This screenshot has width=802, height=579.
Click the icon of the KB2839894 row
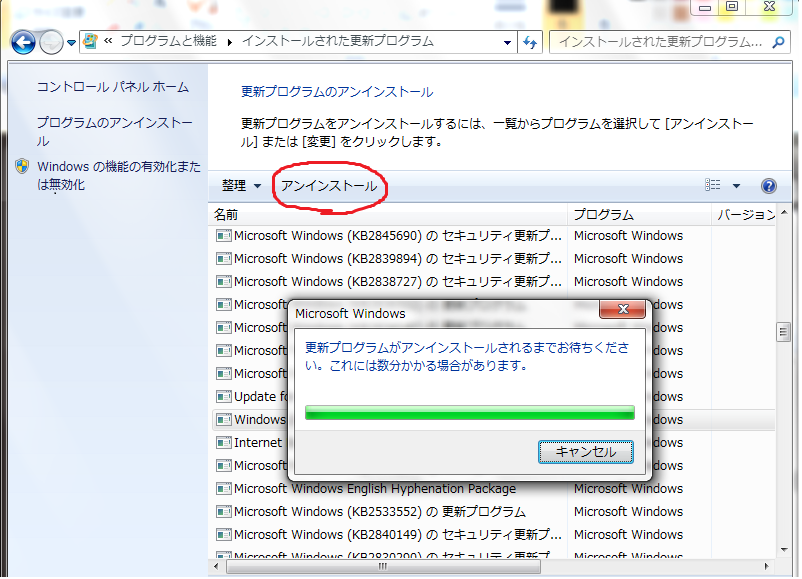224,259
